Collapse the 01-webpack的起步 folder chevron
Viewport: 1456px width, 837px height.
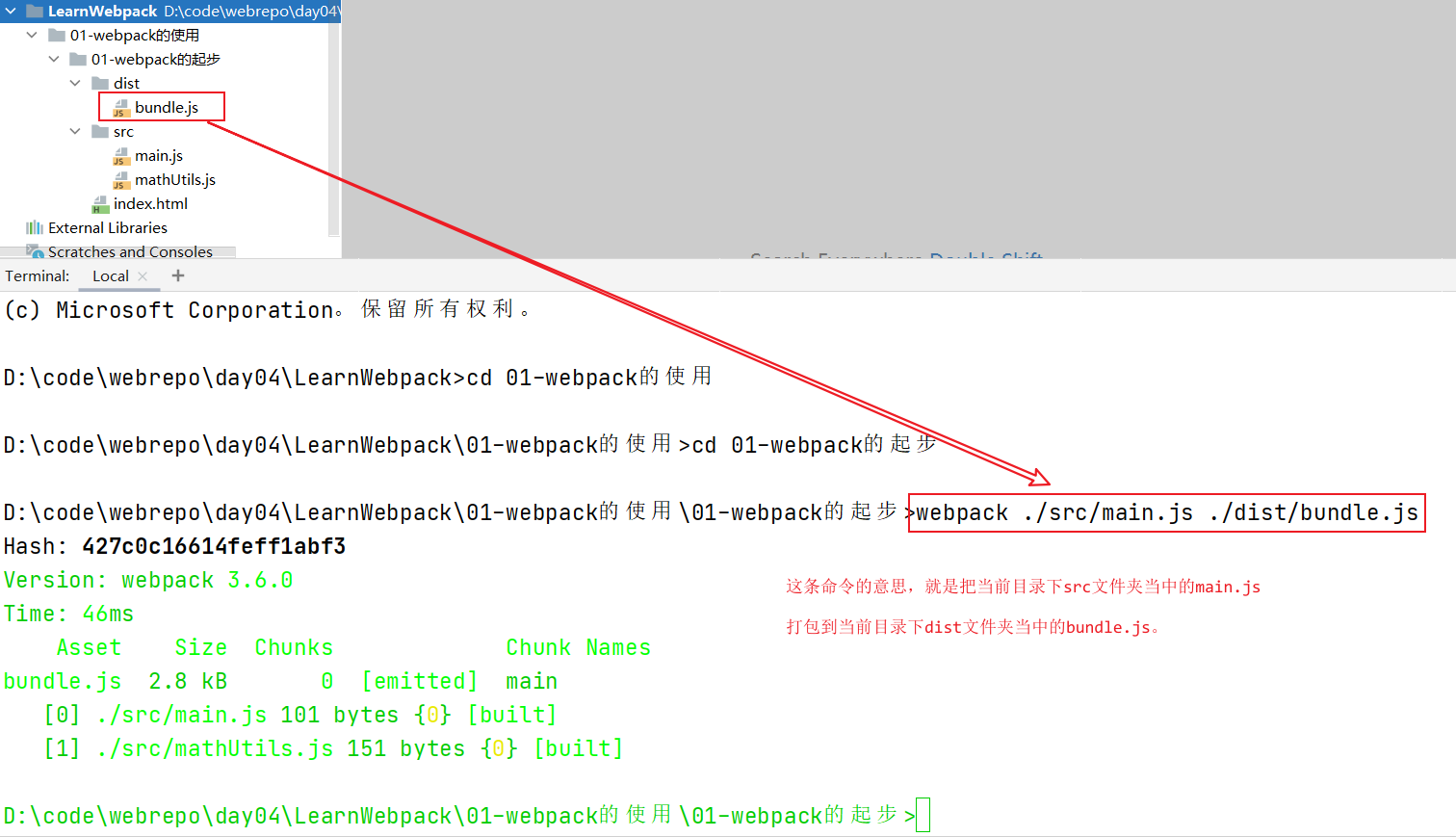54,59
